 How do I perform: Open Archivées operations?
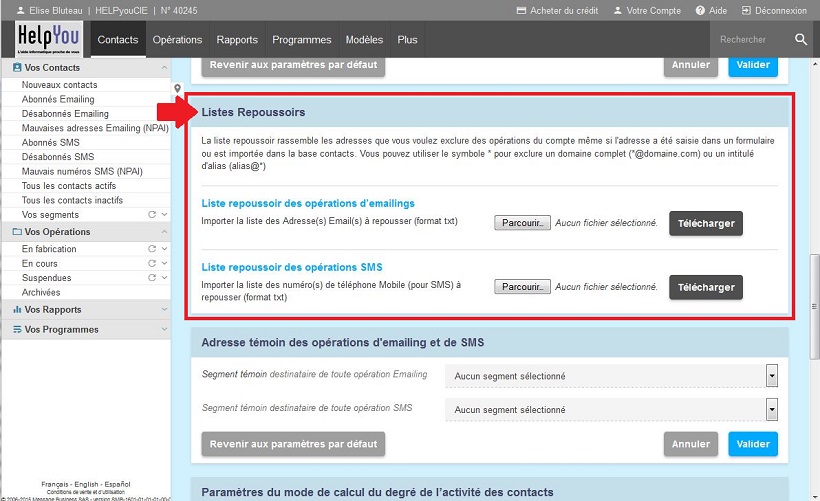point(41,292)
